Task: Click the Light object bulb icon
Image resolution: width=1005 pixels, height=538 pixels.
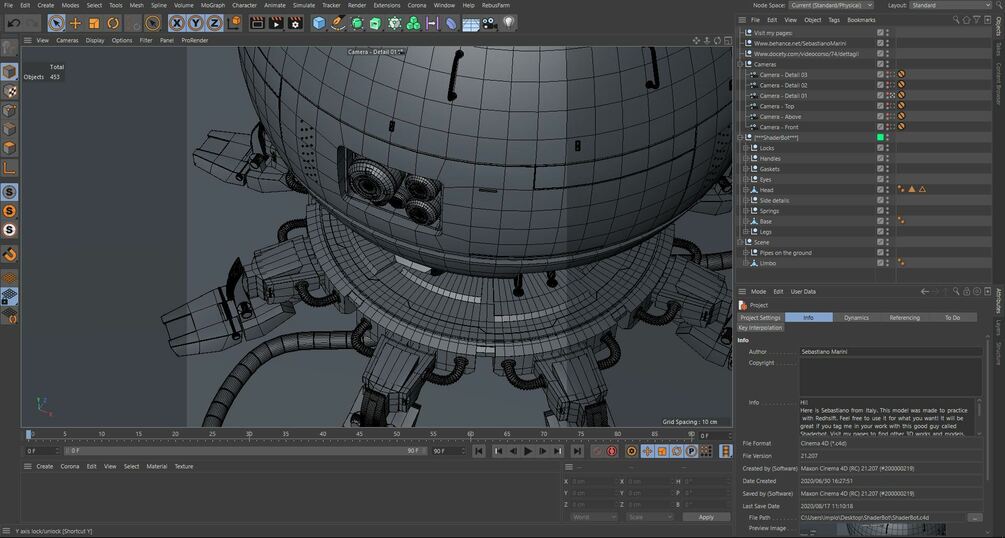Action: (x=508, y=22)
